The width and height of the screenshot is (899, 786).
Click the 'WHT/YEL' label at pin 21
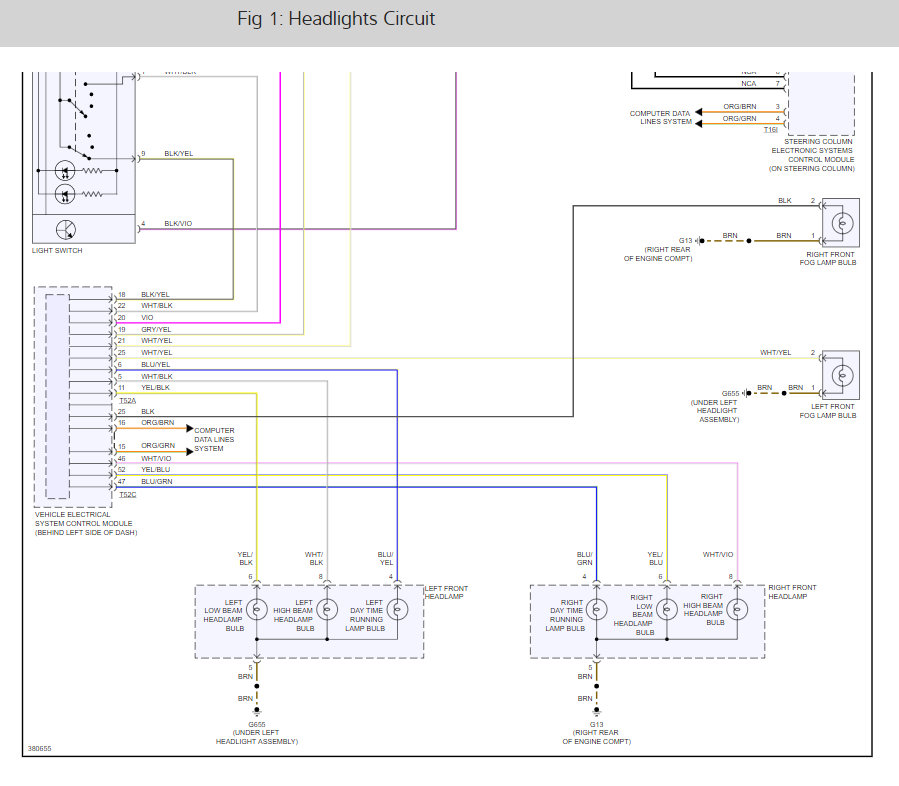click(156, 341)
